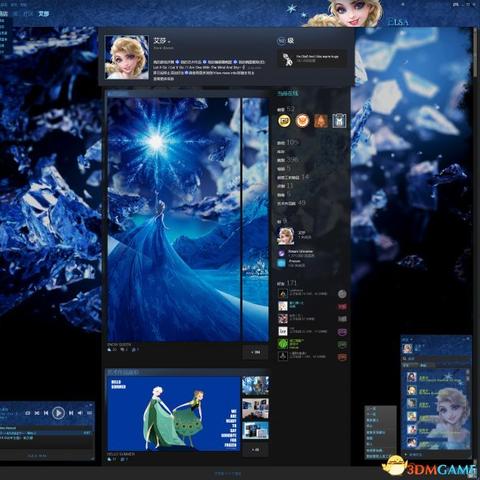Viewport: 480px width, 480px height.
Task: Close the friends list window
Action: pos(469,339)
